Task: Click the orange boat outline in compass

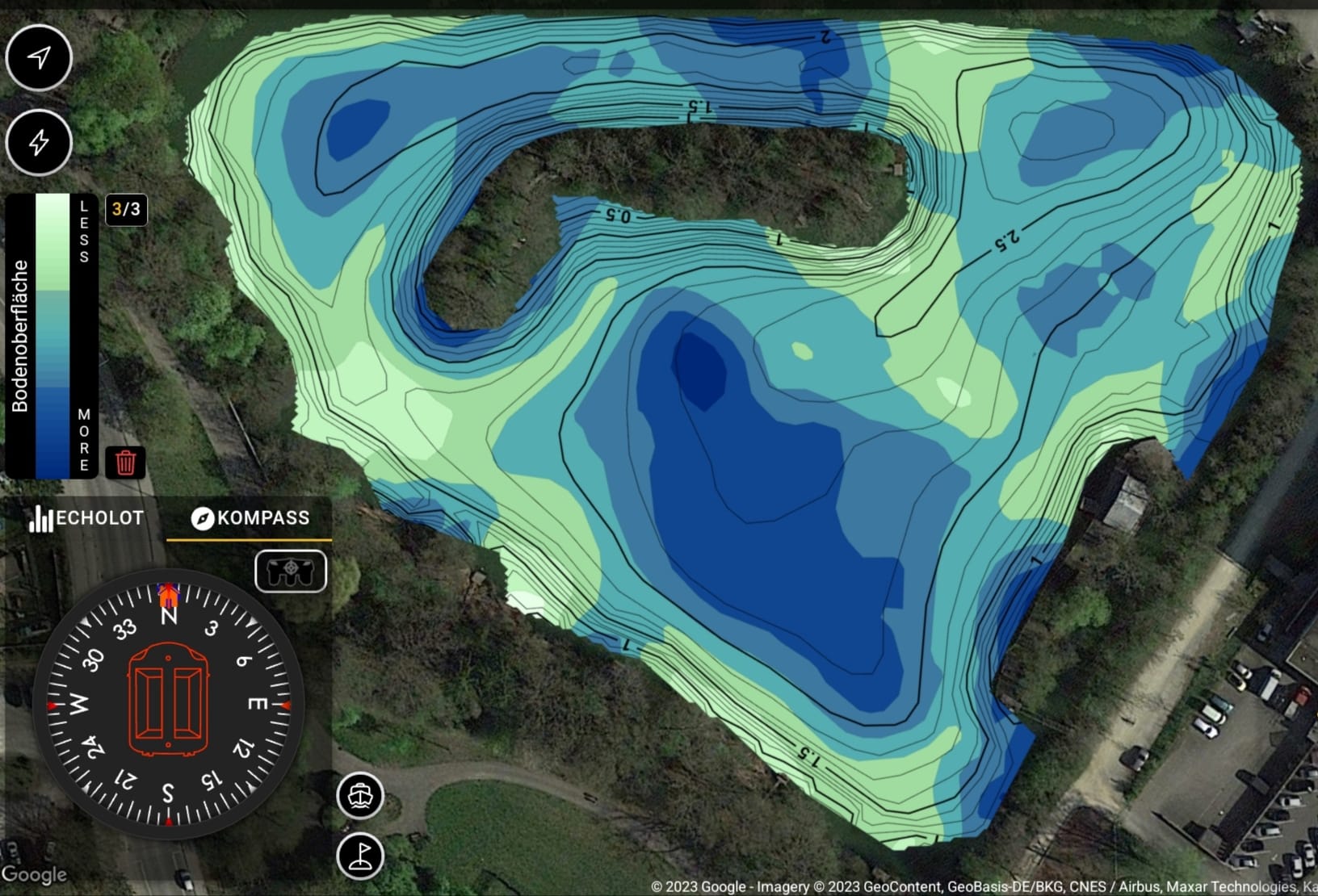Action: point(168,699)
